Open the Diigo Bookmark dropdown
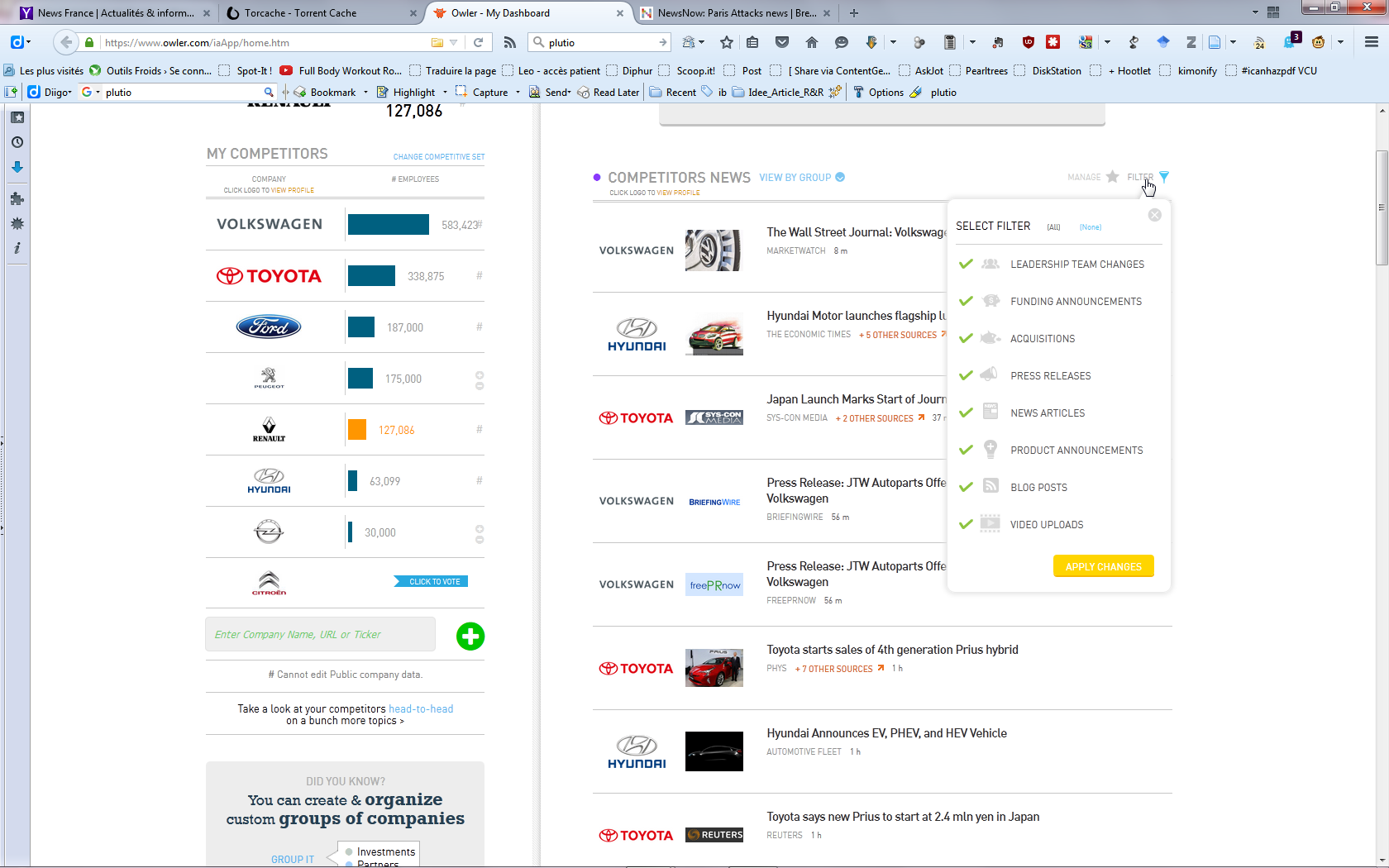 [365, 93]
